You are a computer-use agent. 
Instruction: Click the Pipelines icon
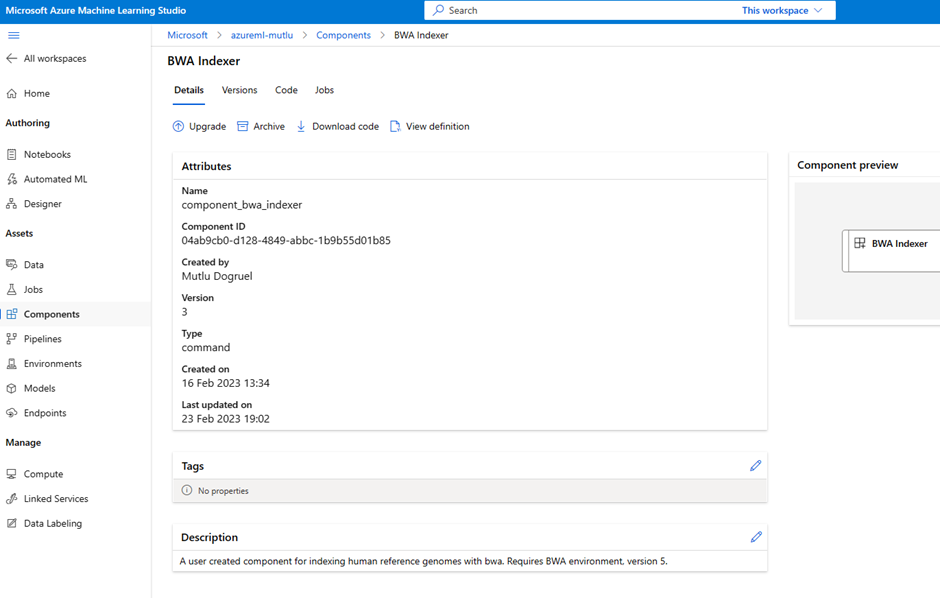pos(11,339)
